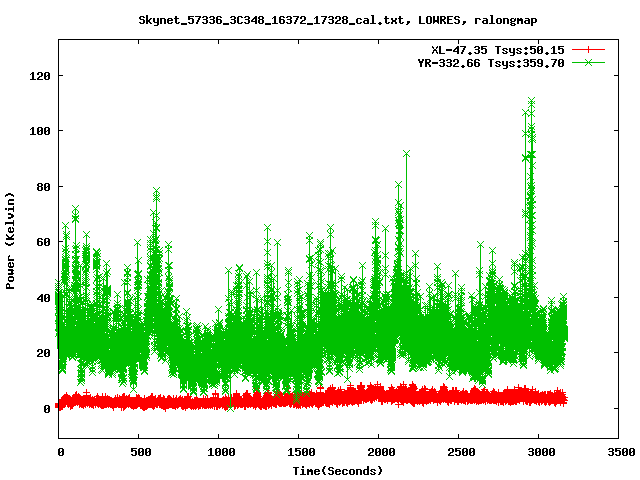Click the green YR legend line sample
The height and width of the screenshot is (480, 640).
click(x=588, y=63)
